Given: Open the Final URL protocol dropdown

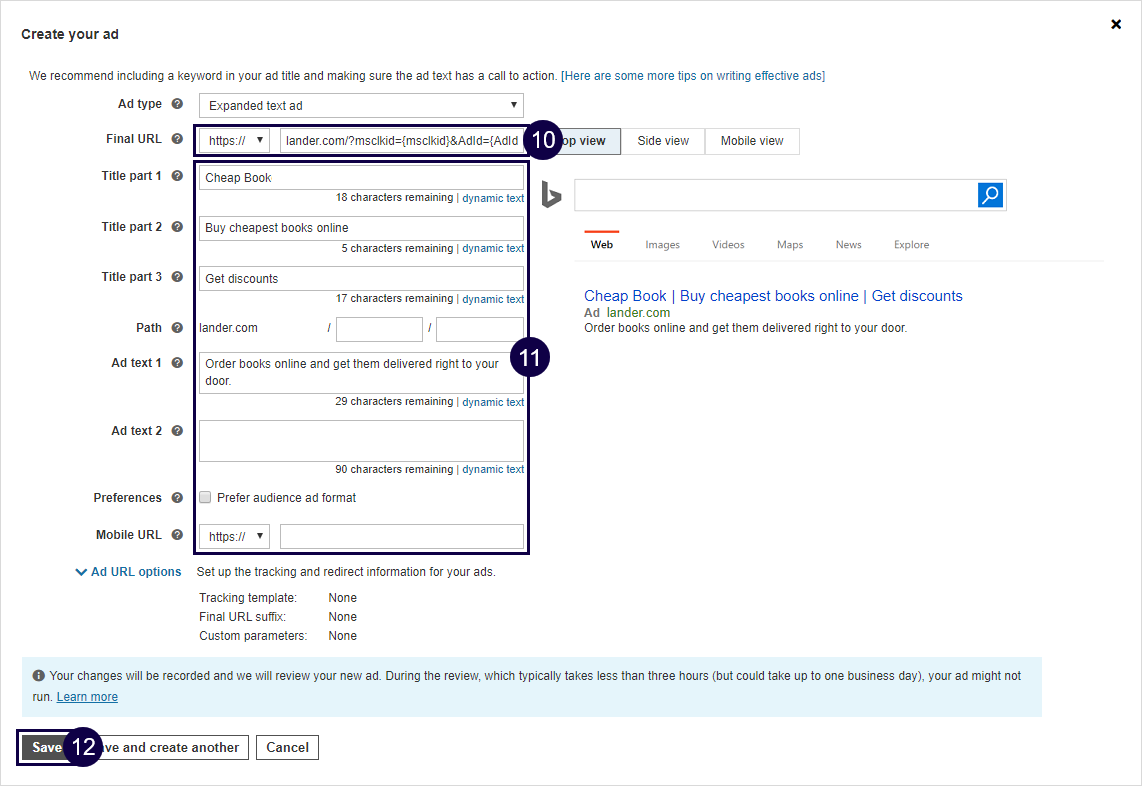Looking at the screenshot, I should 234,141.
